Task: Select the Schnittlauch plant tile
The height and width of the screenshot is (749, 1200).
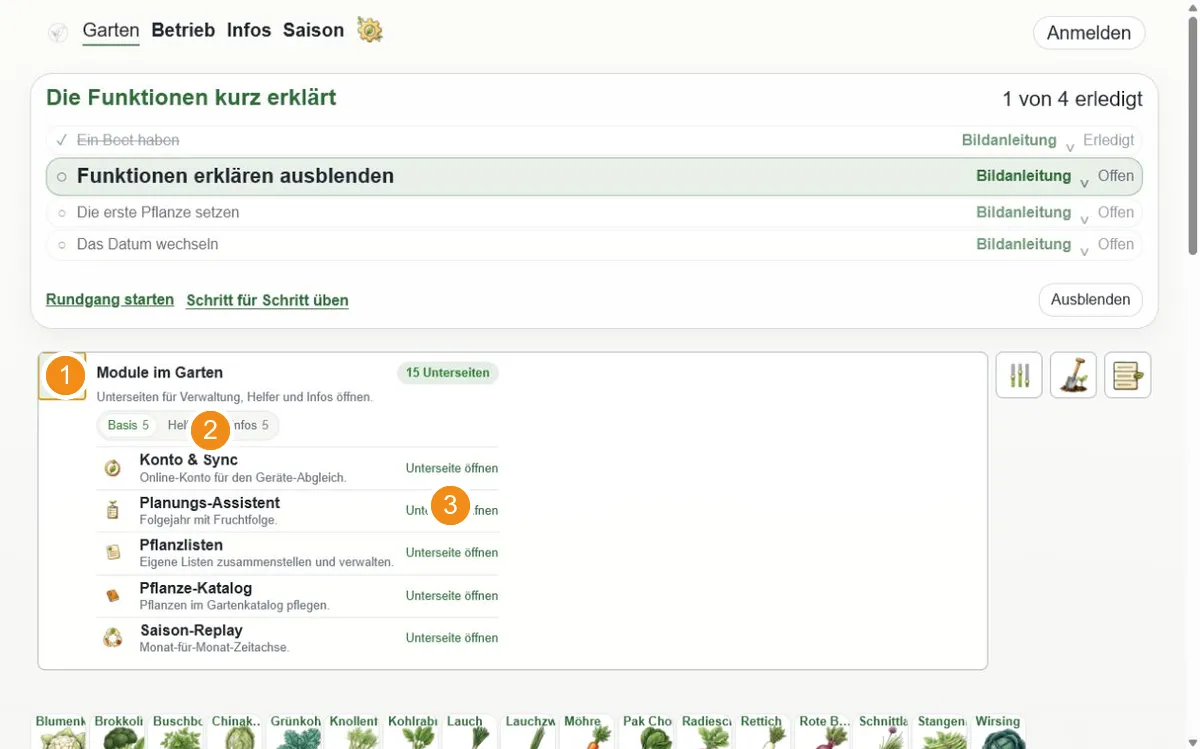Action: coord(882,732)
